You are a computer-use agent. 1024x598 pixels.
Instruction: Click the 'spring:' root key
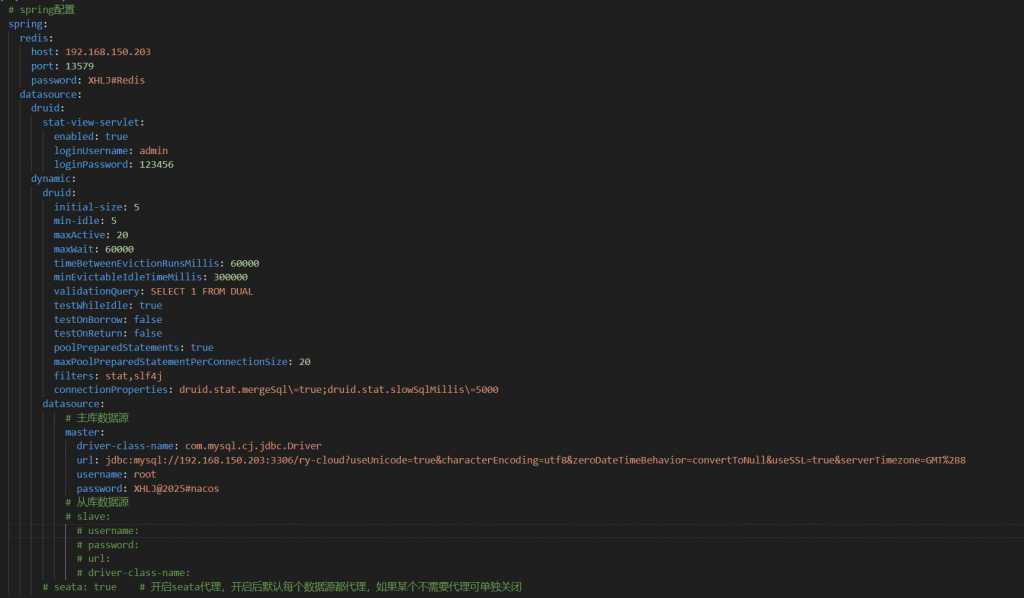coord(27,24)
